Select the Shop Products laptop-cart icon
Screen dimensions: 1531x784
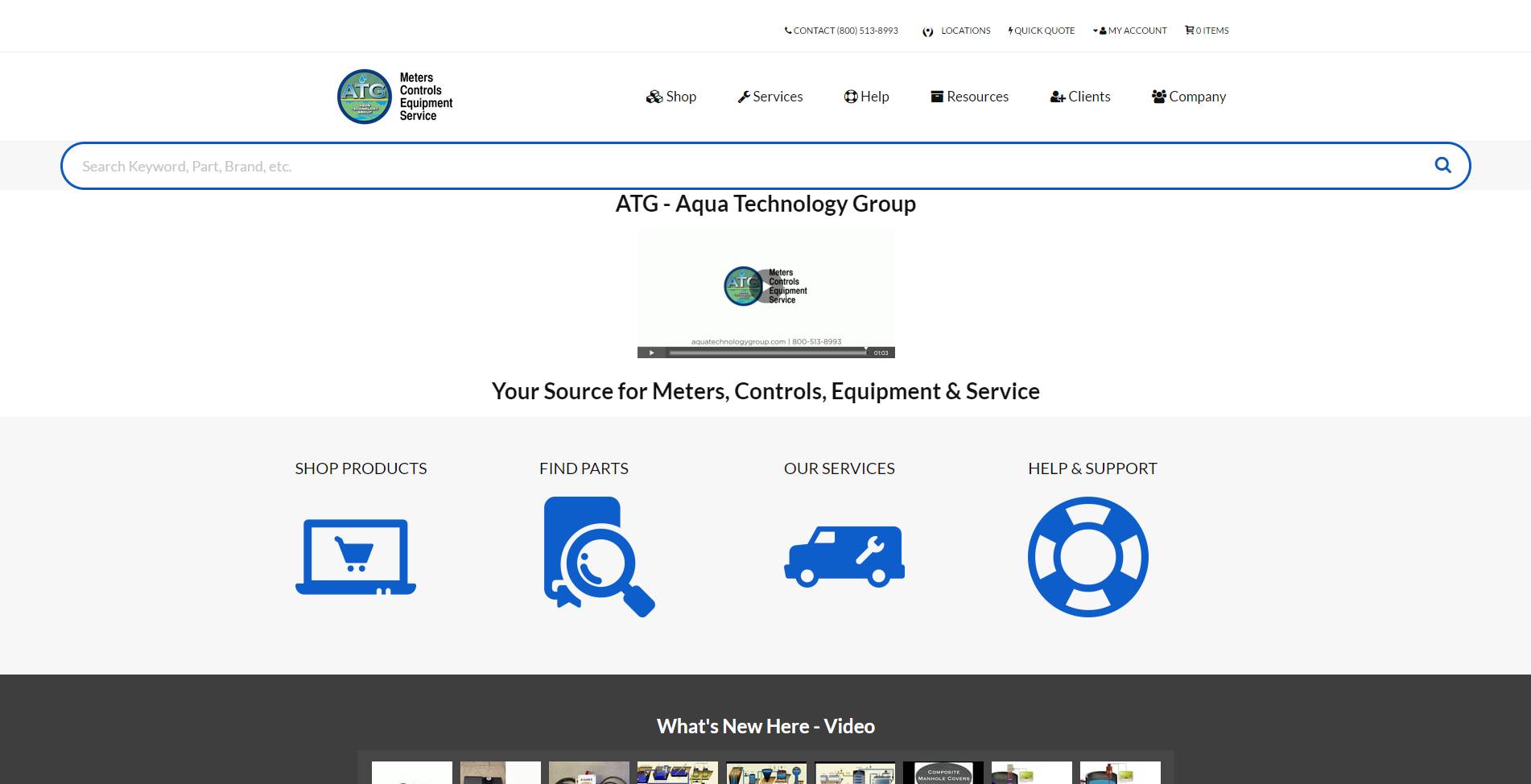(x=356, y=556)
